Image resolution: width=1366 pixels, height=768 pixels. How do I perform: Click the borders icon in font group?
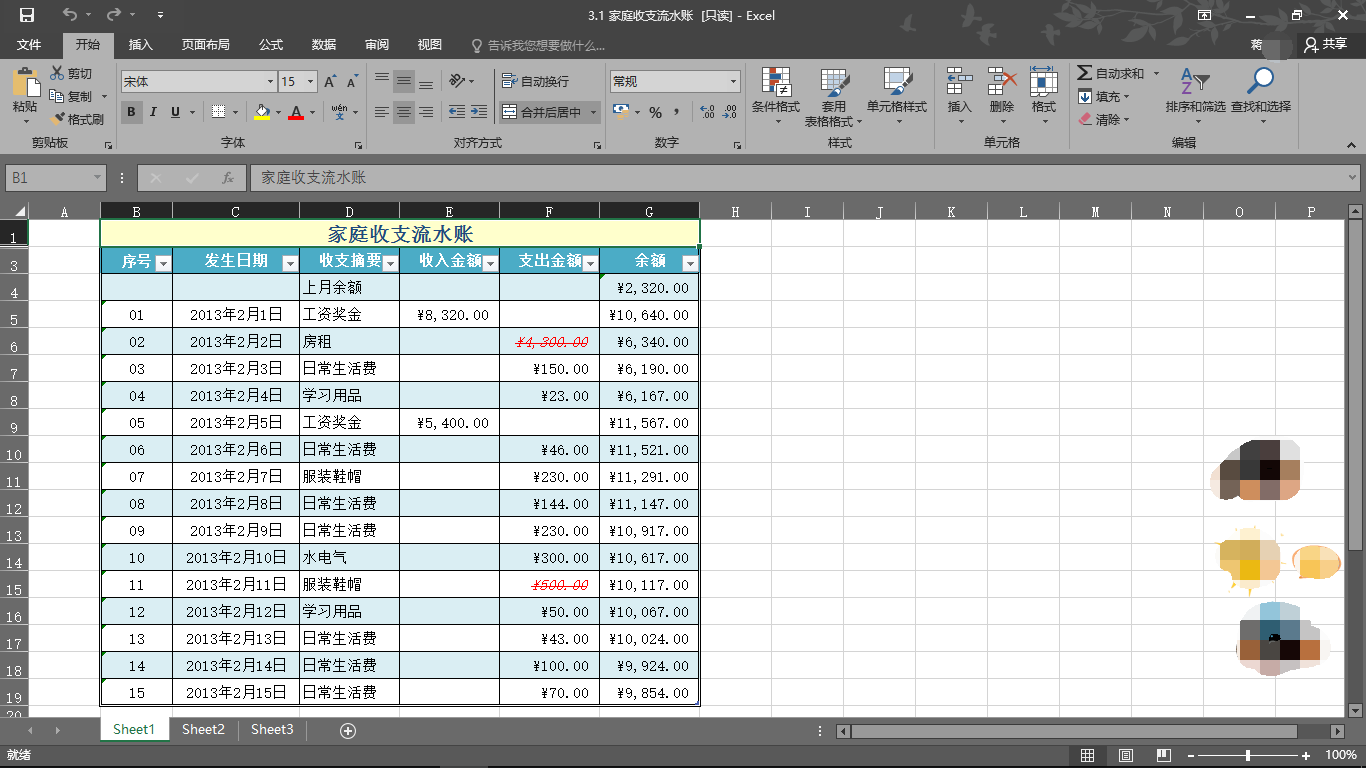tap(218, 112)
